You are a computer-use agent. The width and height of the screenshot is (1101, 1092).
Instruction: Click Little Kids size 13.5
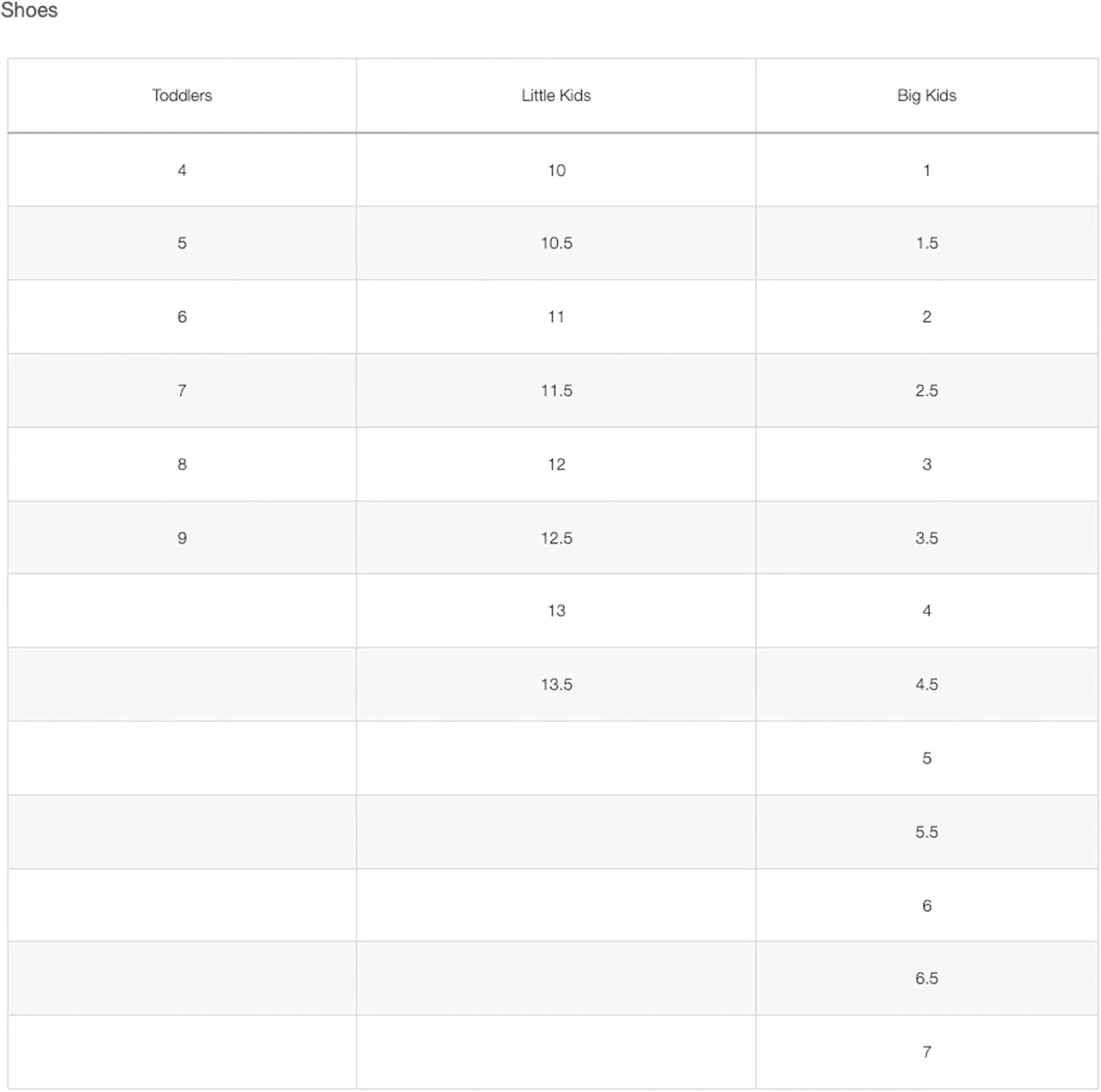(556, 685)
